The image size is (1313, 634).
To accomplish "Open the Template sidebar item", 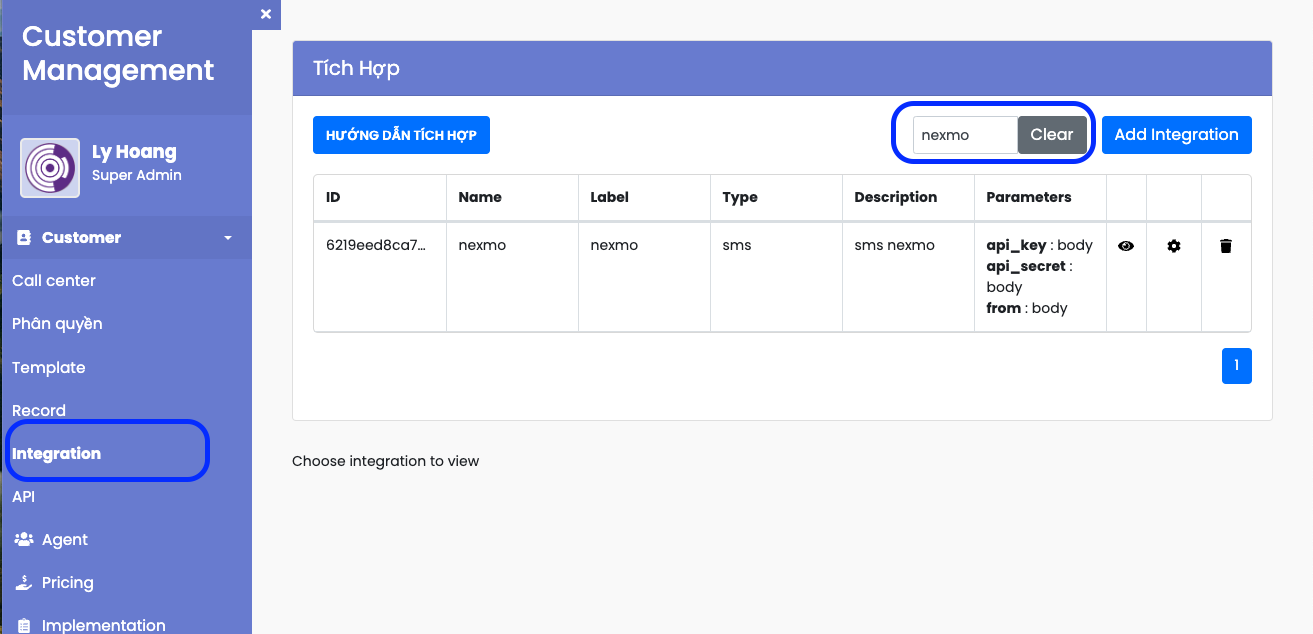I will pyautogui.click(x=49, y=368).
